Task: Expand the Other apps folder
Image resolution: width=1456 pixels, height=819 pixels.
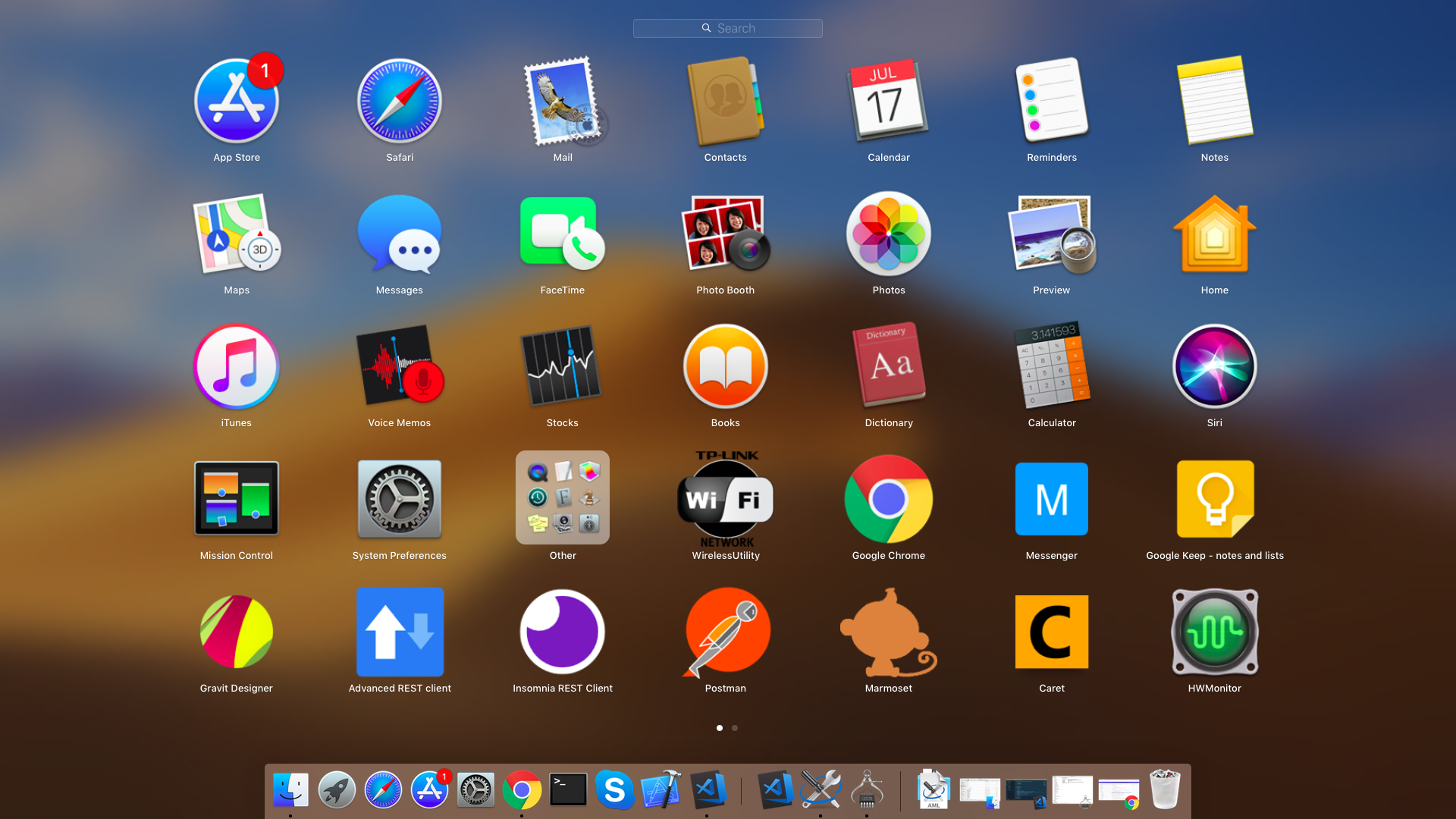Action: (x=563, y=497)
